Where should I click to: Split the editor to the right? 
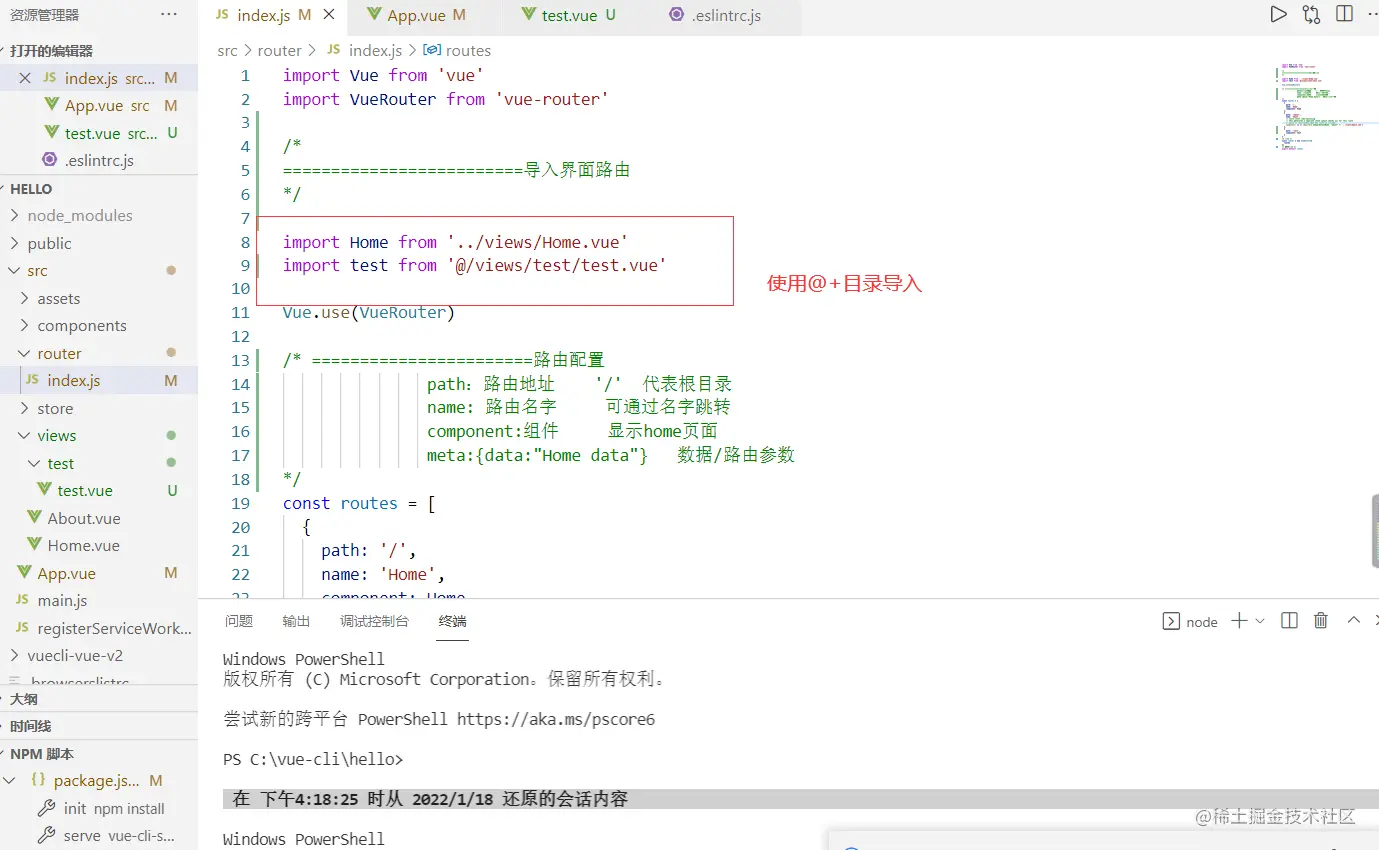click(1344, 14)
